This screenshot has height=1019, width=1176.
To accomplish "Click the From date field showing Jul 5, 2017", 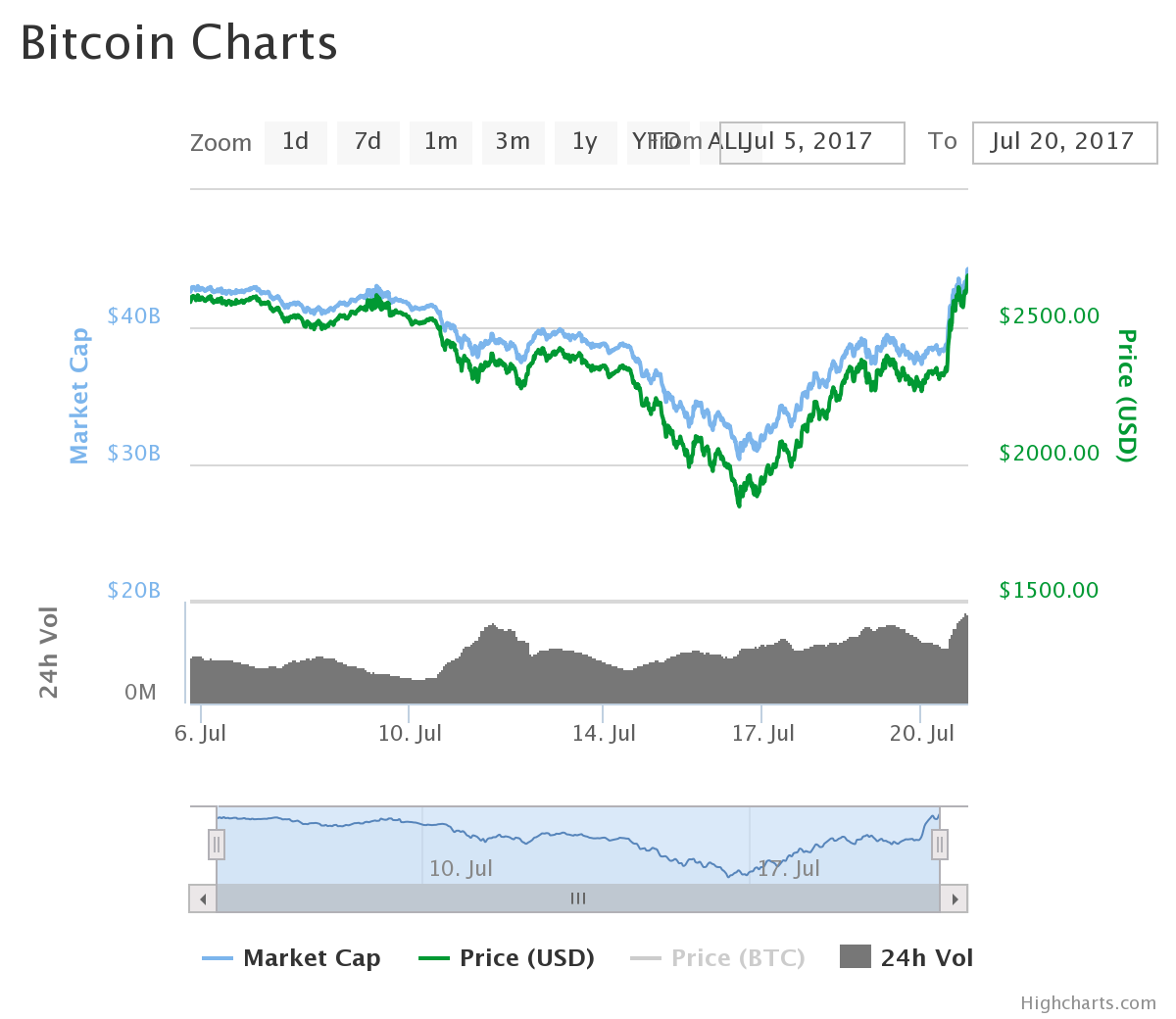I will (x=811, y=142).
